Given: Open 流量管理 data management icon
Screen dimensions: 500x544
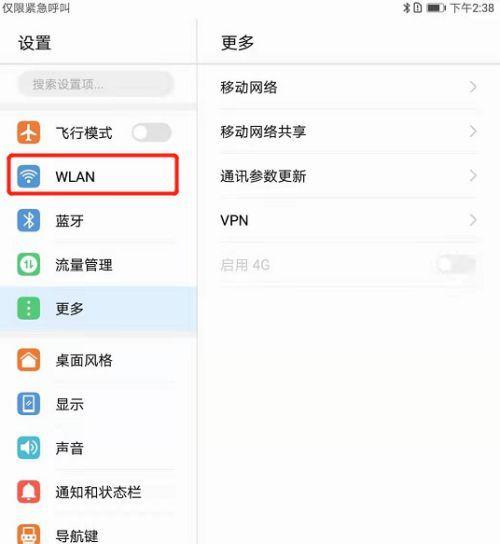Looking at the screenshot, I should click(x=28, y=265).
